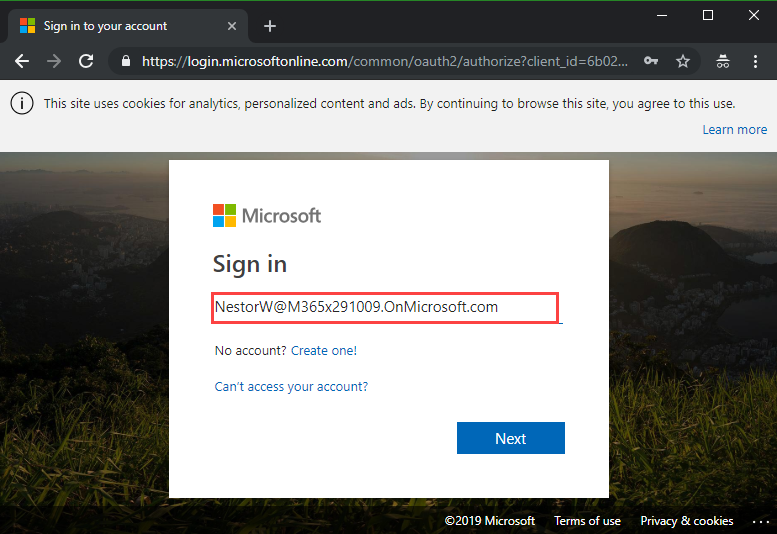Reload the sign-in page
The height and width of the screenshot is (534, 777).
pos(86,61)
